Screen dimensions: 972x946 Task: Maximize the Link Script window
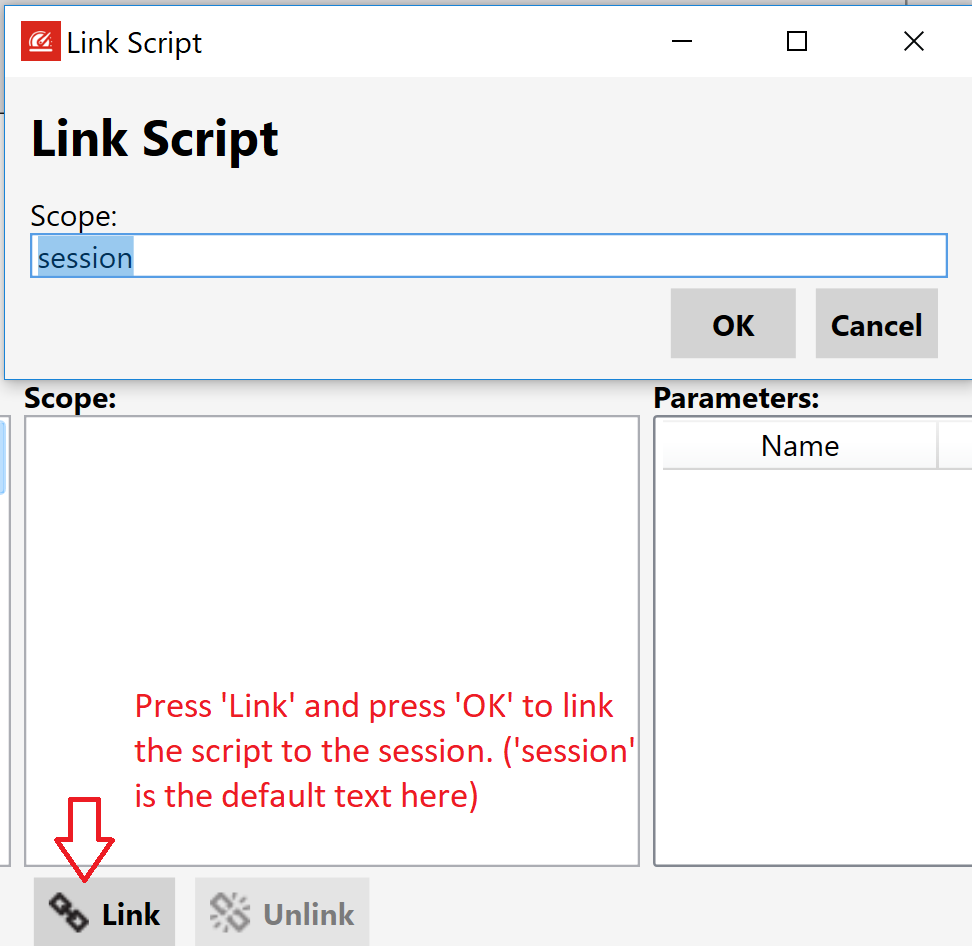[797, 41]
